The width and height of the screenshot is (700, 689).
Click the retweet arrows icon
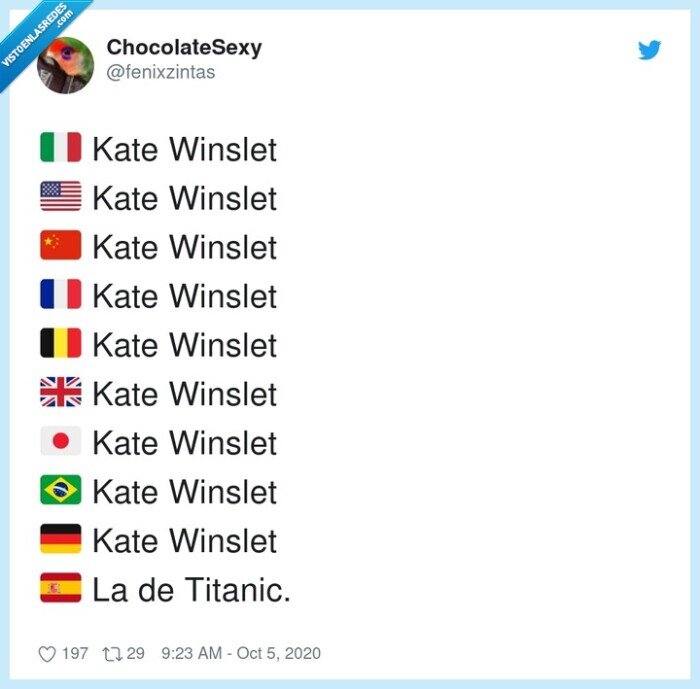[x=111, y=654]
